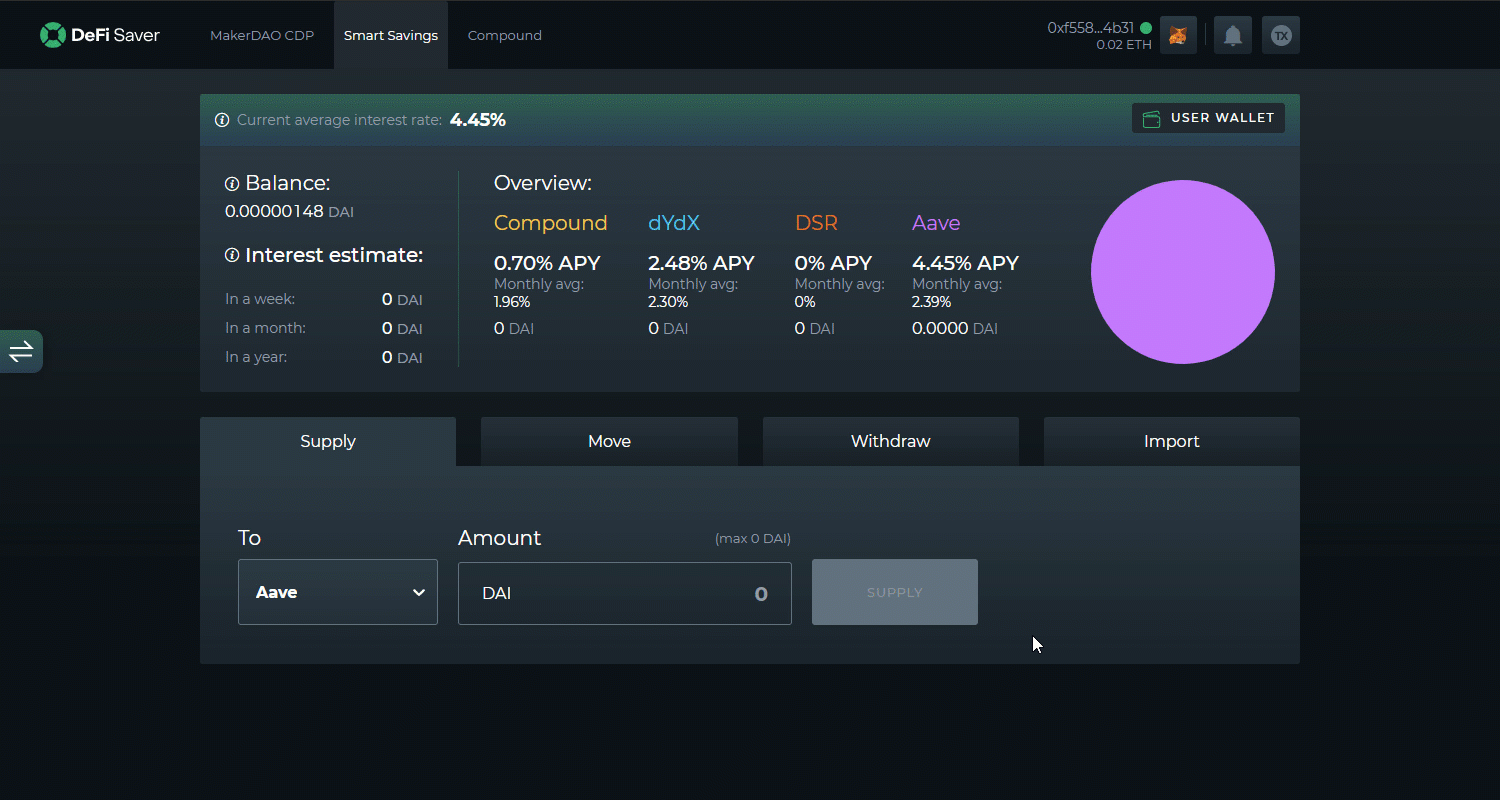1500x800 pixels.
Task: Click the 4.45% APY Aave rate
Action: tap(965, 263)
